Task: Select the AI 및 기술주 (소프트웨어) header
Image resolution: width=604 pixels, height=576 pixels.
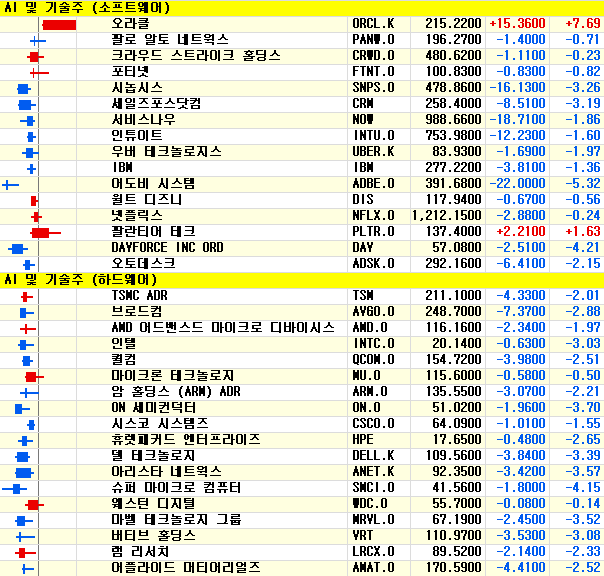Action: pos(87,8)
